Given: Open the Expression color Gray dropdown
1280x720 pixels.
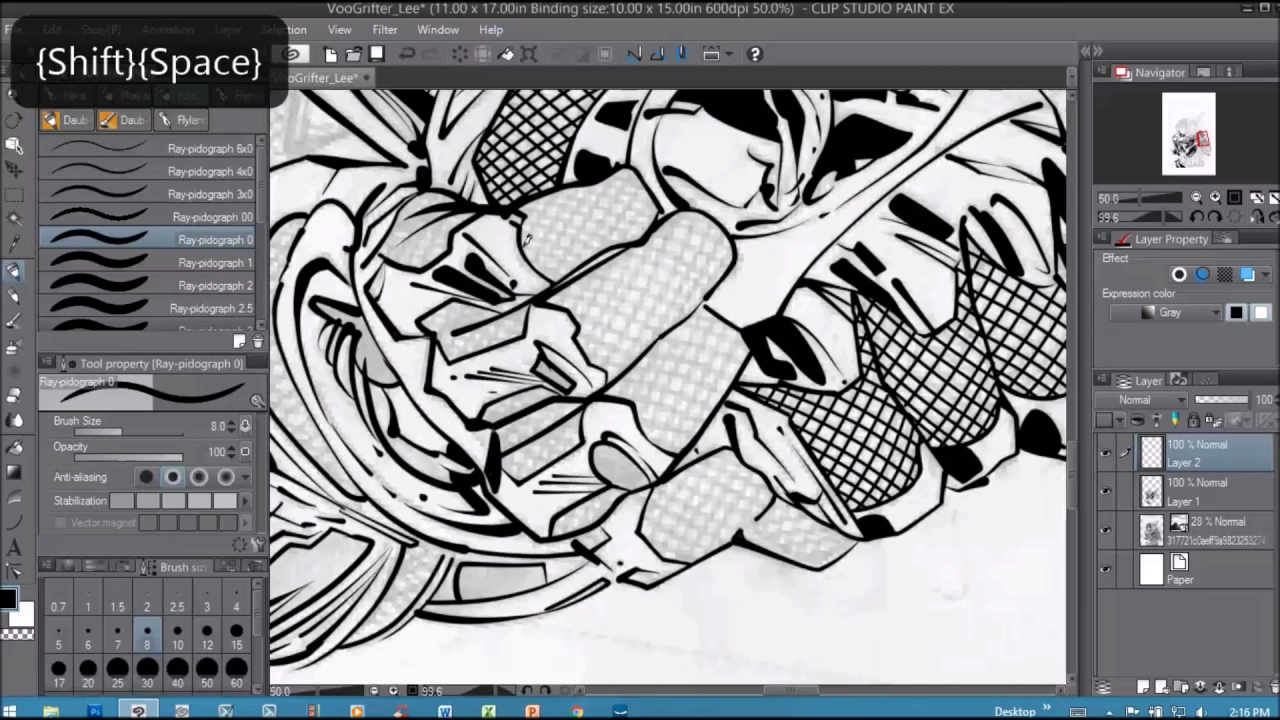Looking at the screenshot, I should point(1166,313).
